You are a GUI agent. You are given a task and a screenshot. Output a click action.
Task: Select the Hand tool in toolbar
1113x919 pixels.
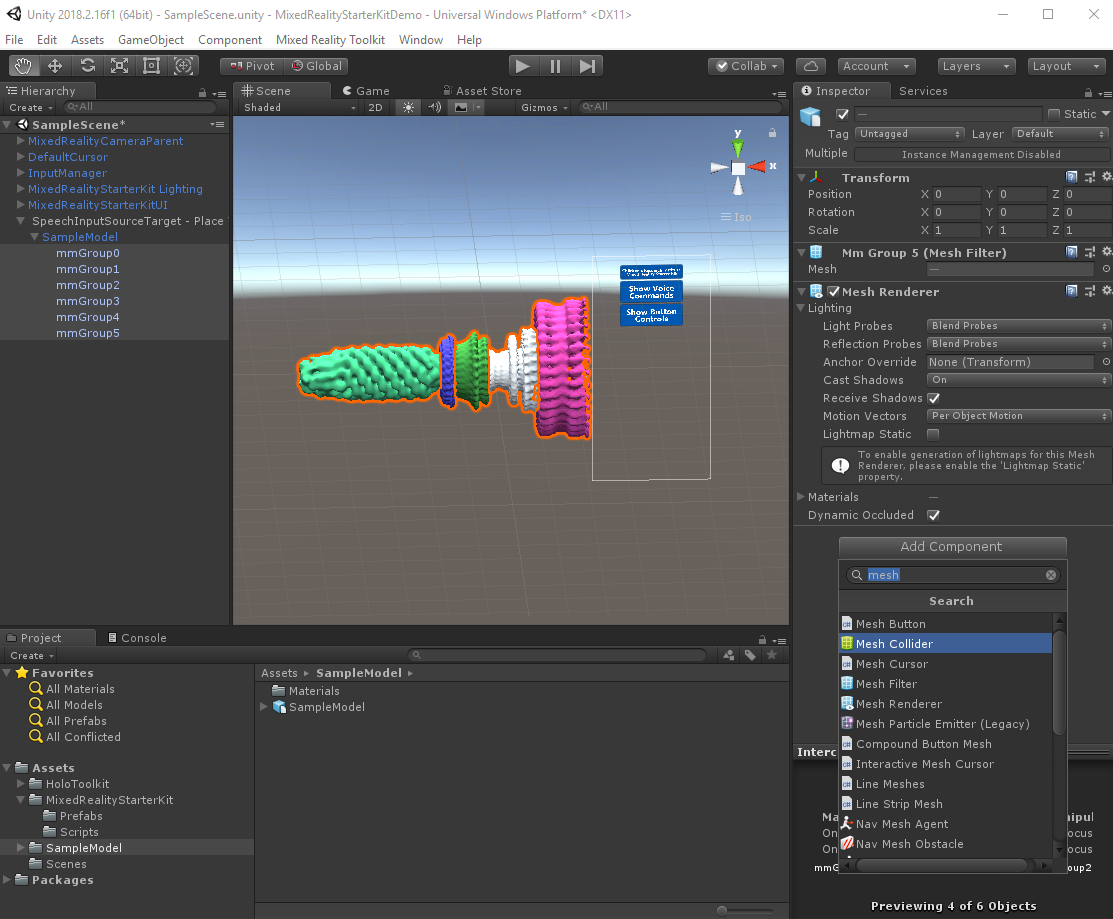coord(24,66)
